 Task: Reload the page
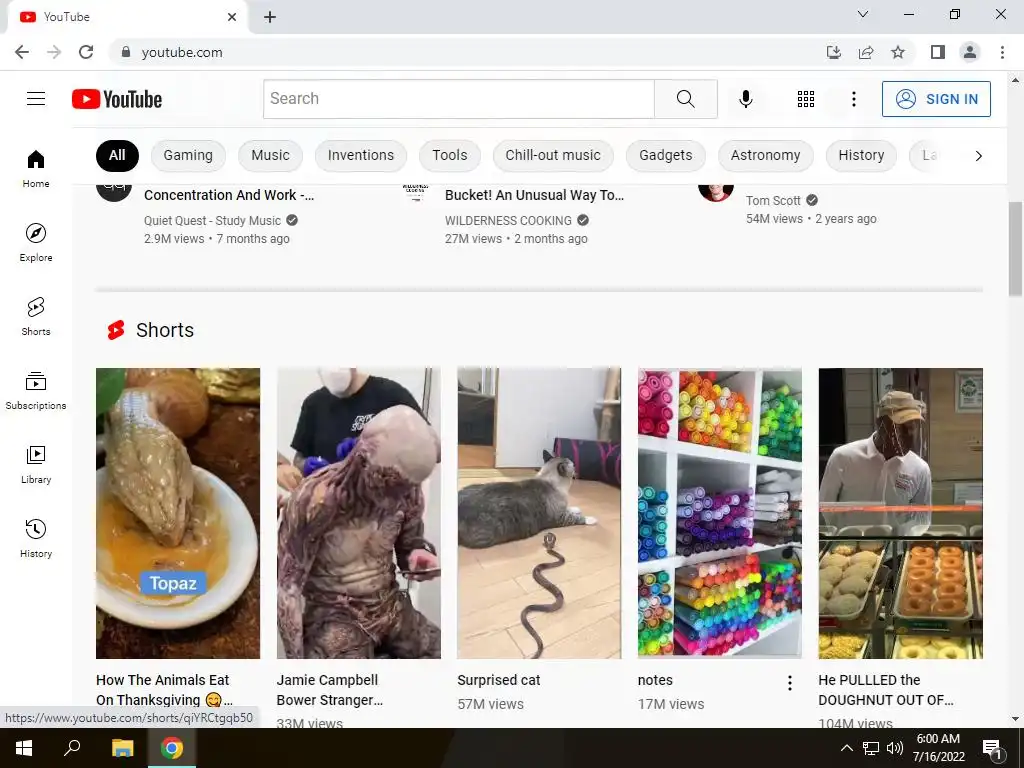86,52
